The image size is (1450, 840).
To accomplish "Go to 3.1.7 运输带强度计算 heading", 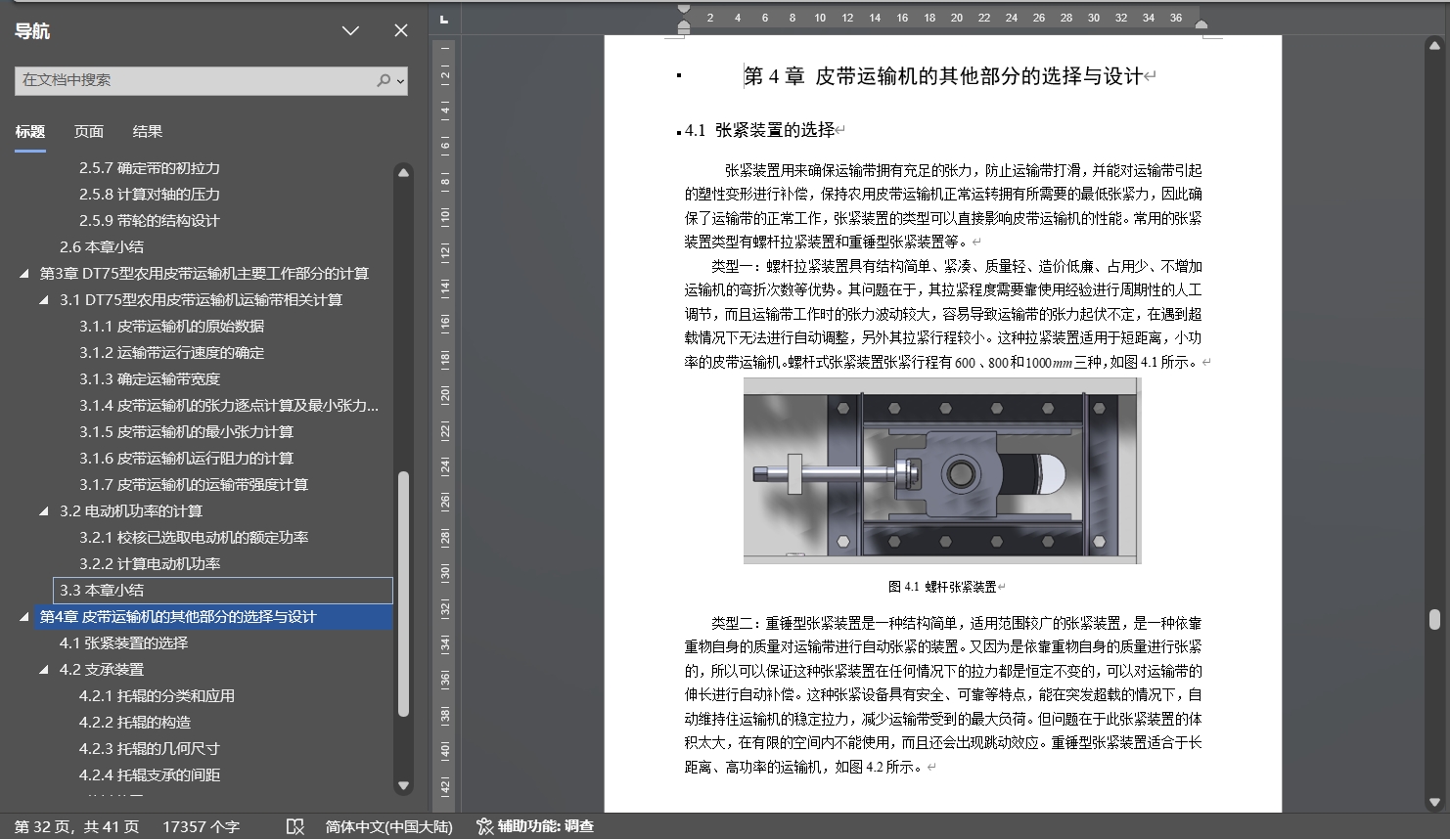I will click(194, 485).
